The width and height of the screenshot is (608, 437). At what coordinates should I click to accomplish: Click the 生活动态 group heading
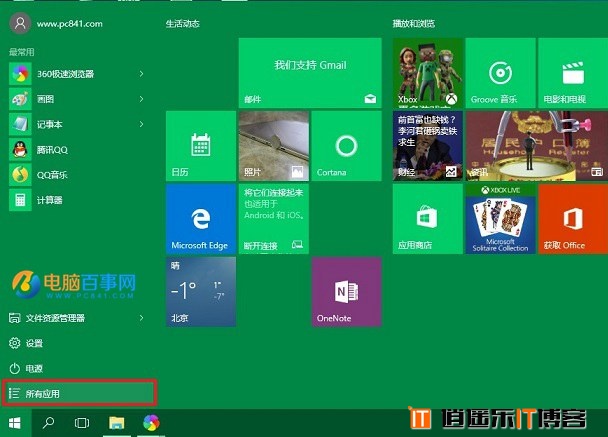click(x=183, y=24)
